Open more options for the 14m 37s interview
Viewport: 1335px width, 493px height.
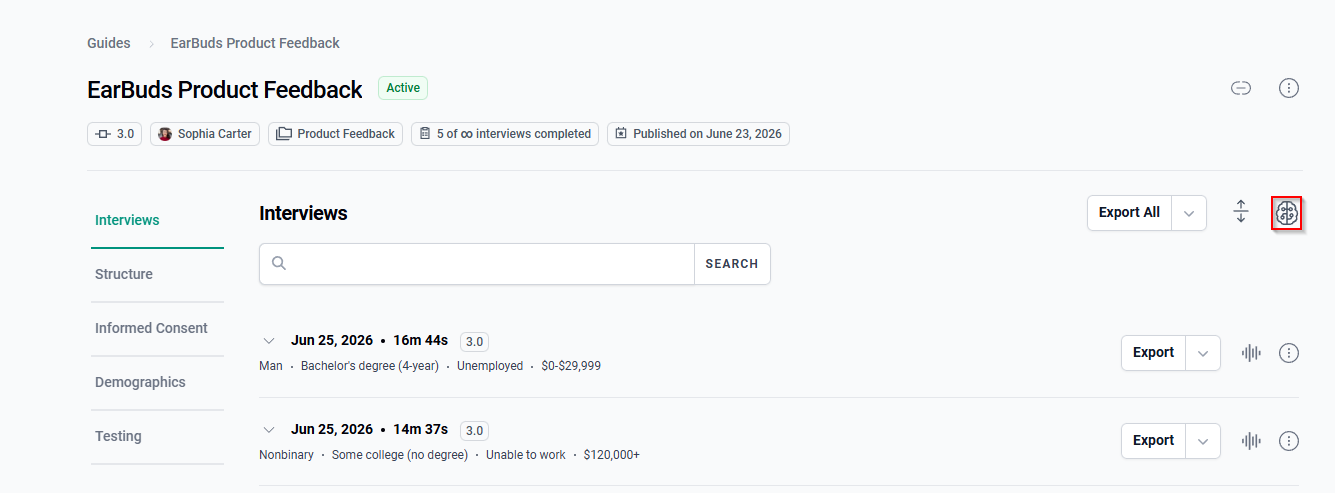(x=1289, y=441)
